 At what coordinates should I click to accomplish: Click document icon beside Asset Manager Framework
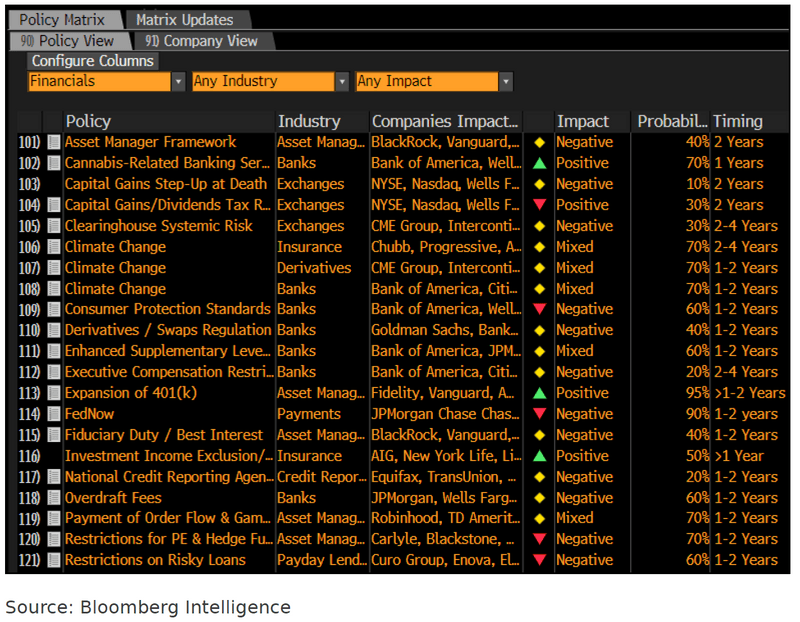tap(54, 142)
